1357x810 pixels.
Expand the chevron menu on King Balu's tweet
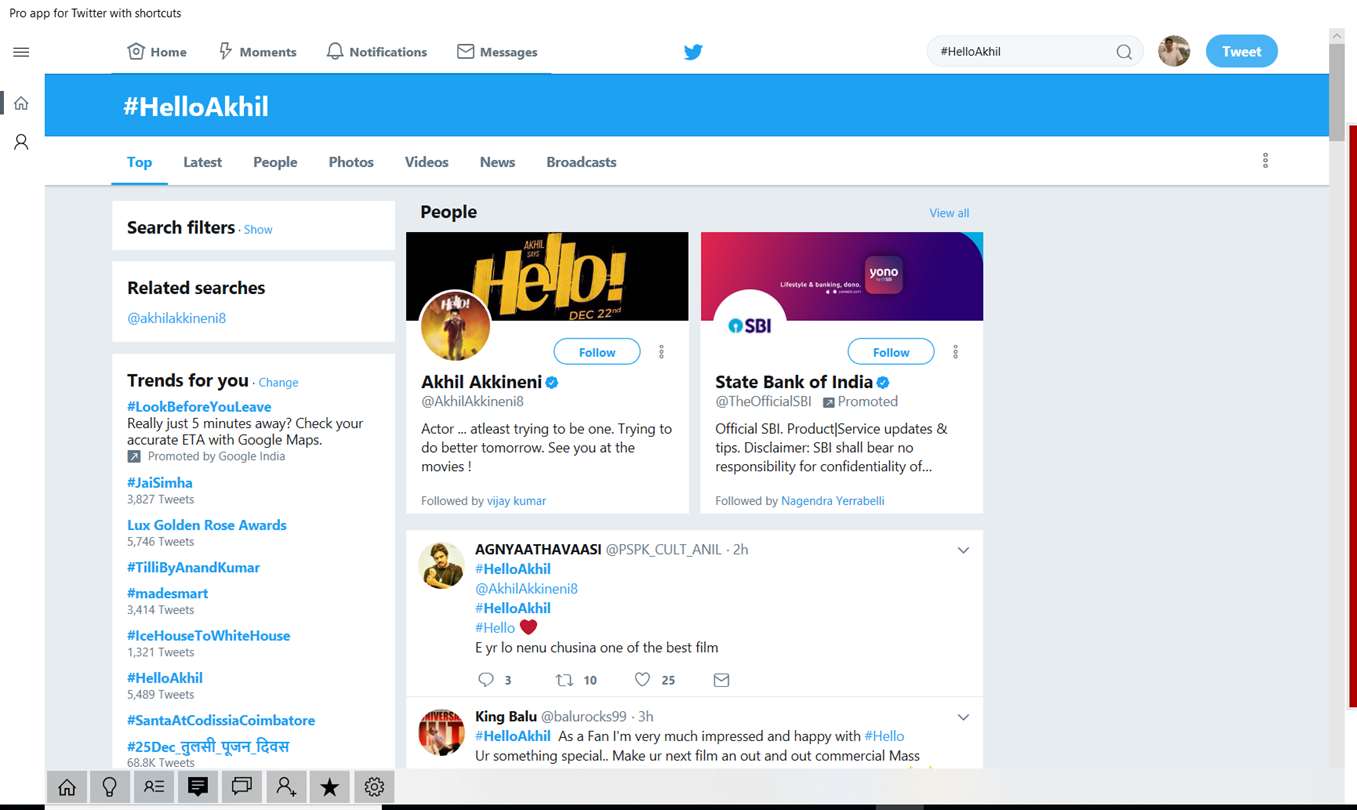coord(963,717)
